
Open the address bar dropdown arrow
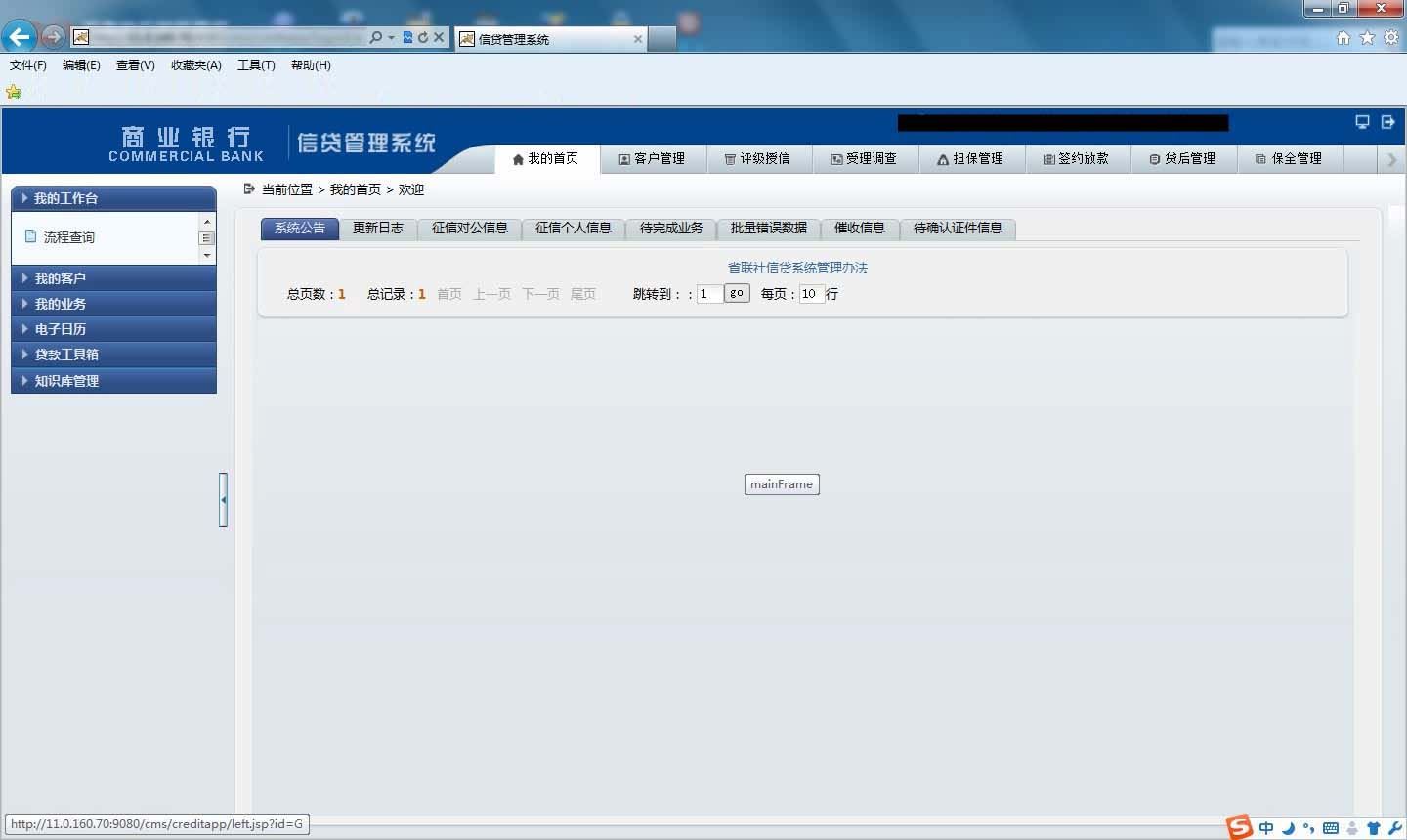coord(391,37)
